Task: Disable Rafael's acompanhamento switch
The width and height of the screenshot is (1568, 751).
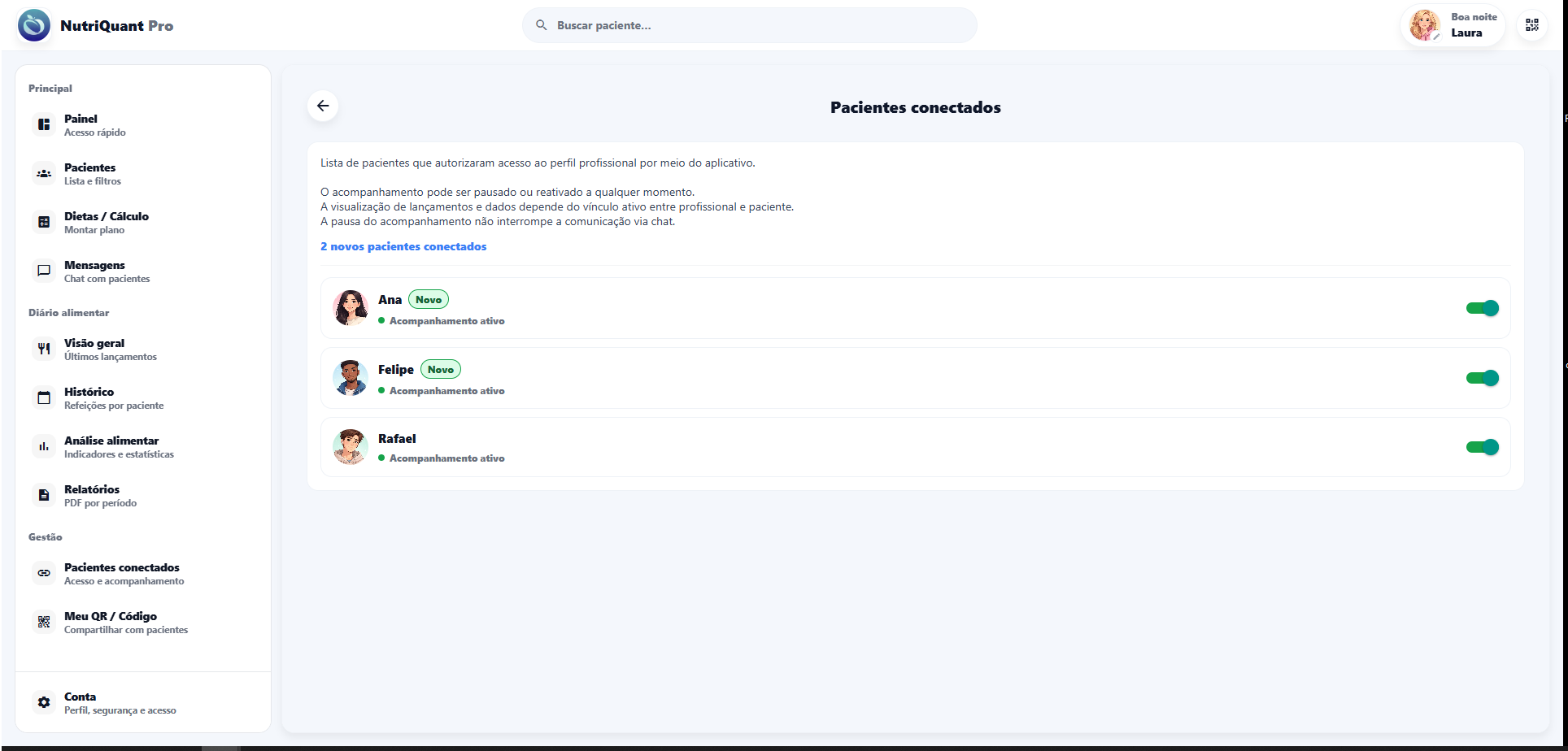Action: coord(1482,447)
